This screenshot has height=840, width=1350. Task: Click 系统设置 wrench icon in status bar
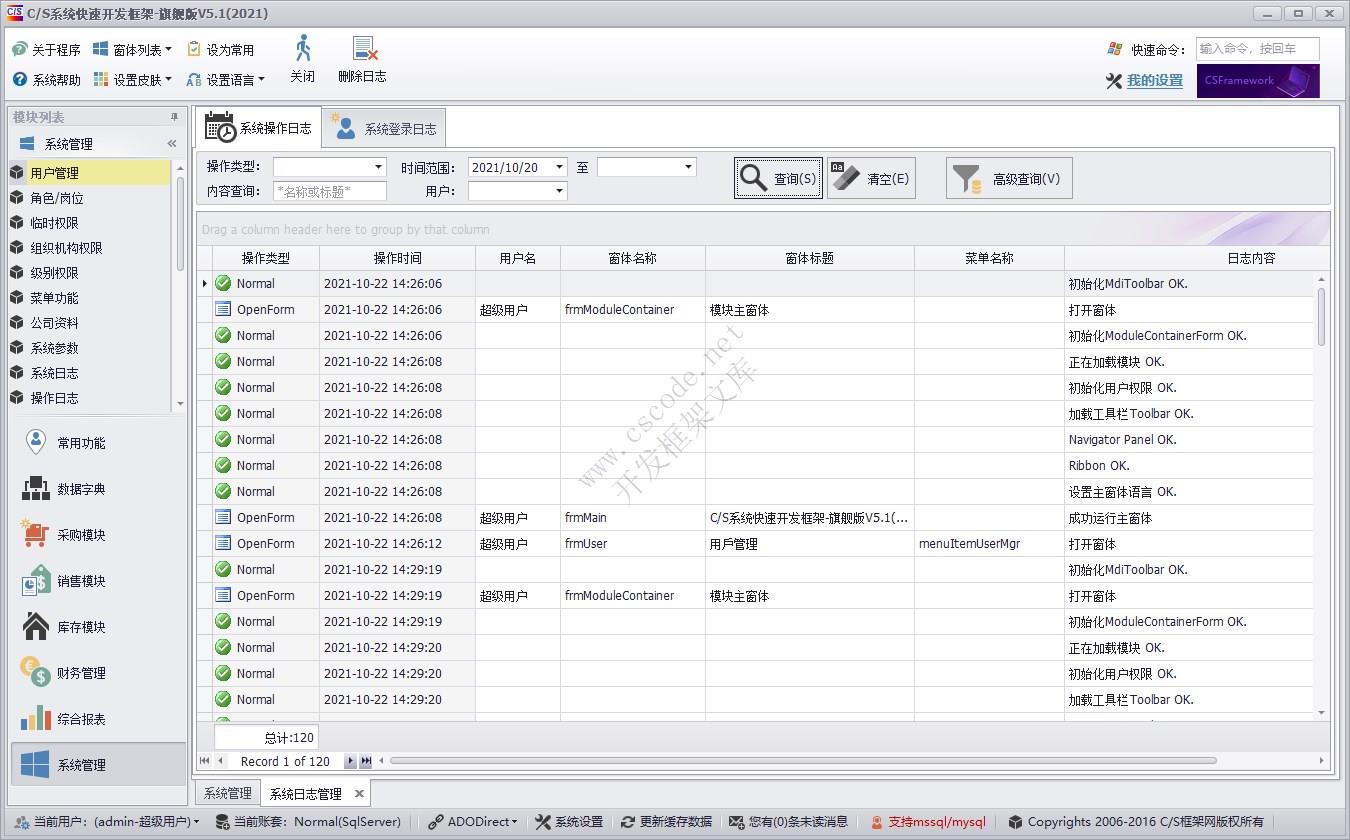(568, 821)
